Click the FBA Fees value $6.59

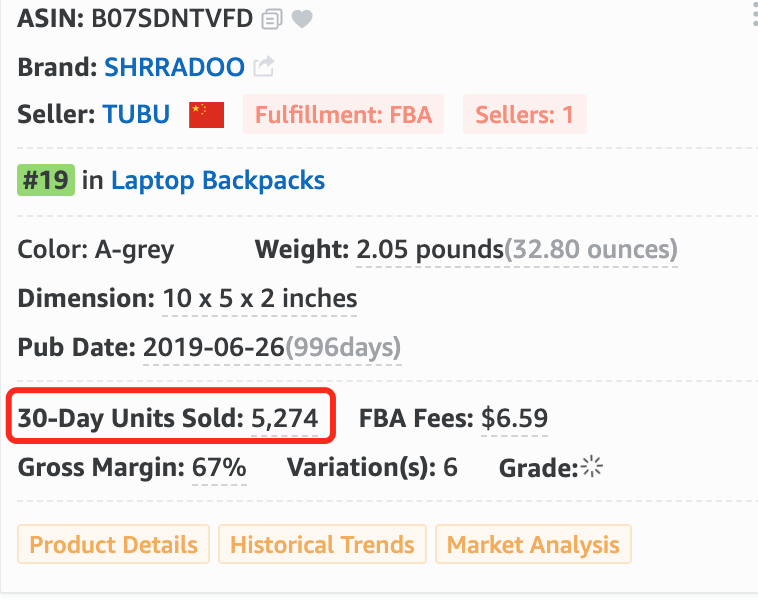(514, 418)
